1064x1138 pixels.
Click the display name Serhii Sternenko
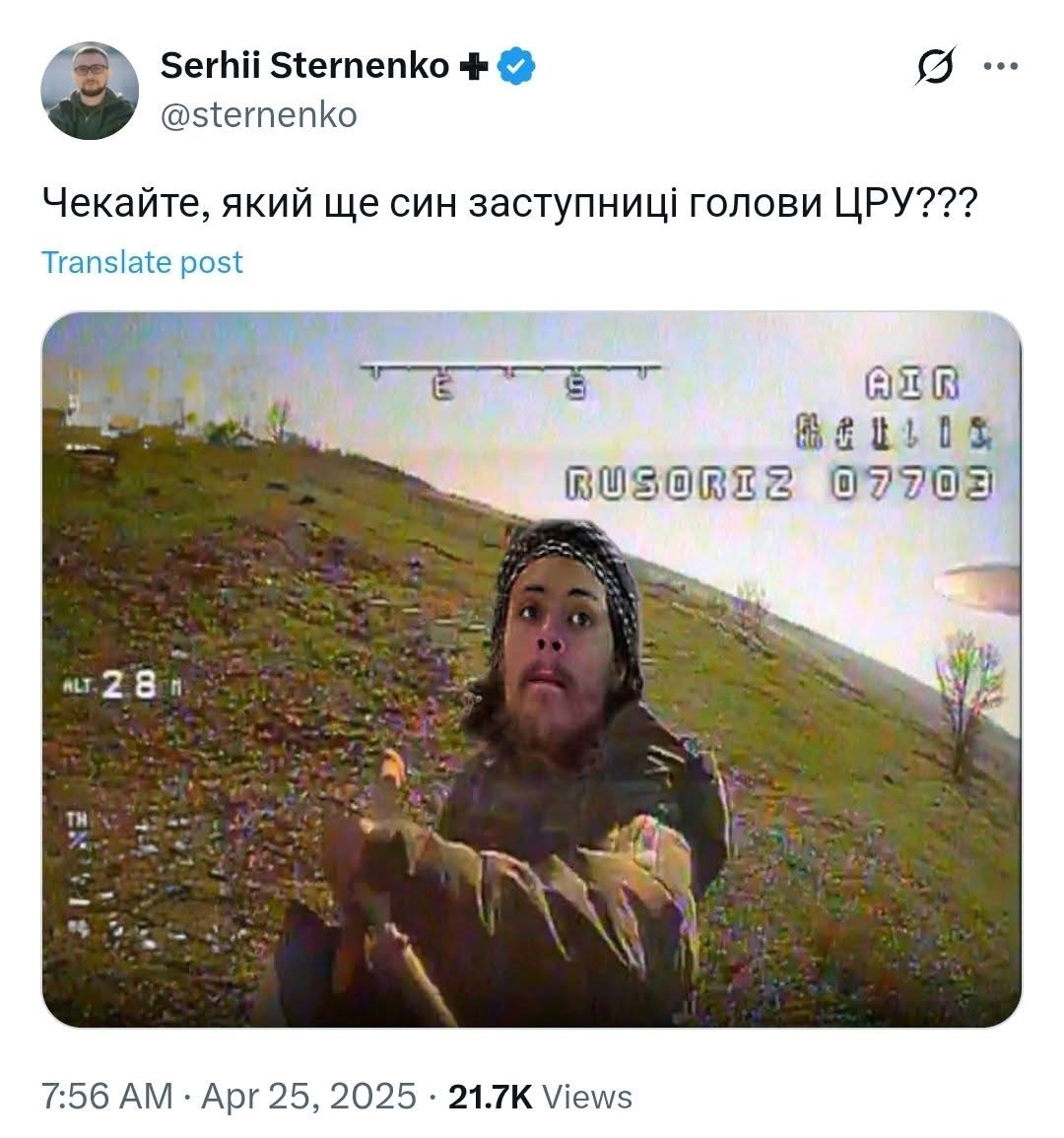[x=304, y=66]
